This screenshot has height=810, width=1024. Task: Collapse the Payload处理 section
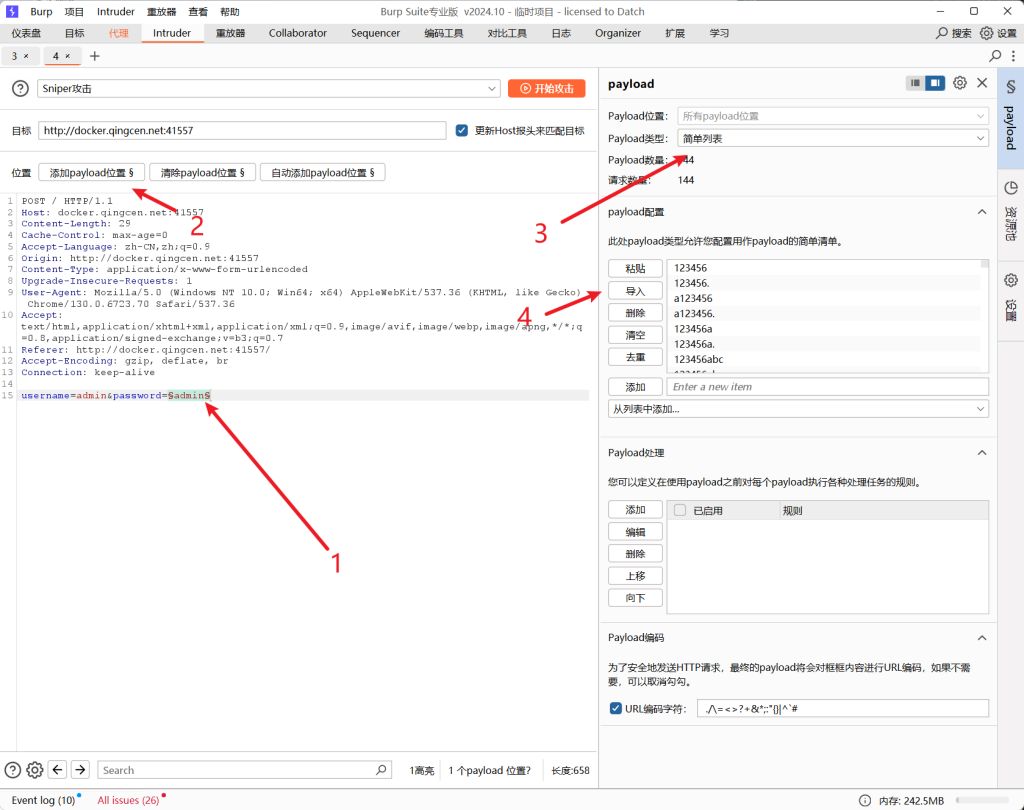(x=982, y=453)
